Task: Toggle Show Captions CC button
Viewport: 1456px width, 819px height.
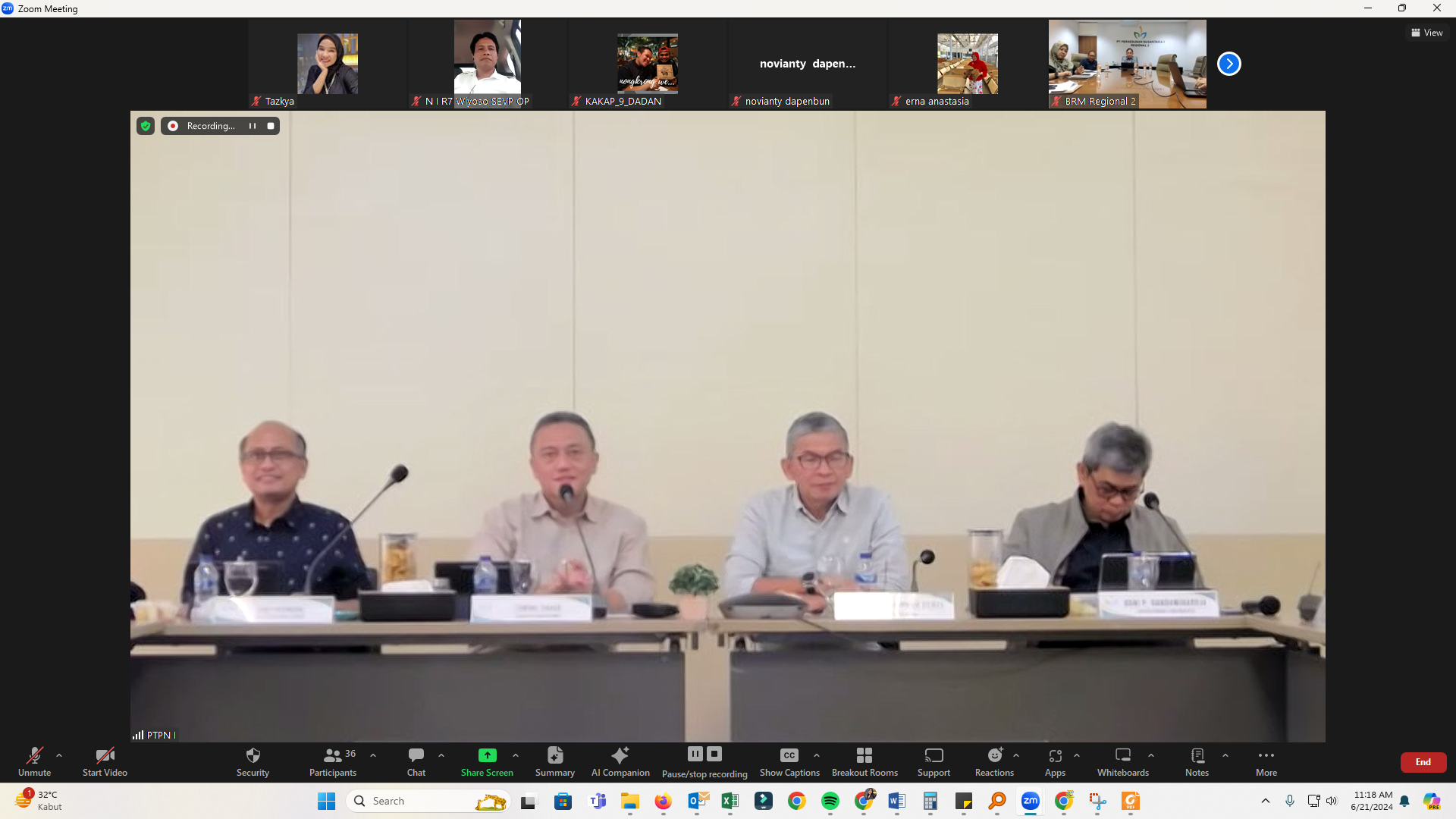Action: click(789, 755)
